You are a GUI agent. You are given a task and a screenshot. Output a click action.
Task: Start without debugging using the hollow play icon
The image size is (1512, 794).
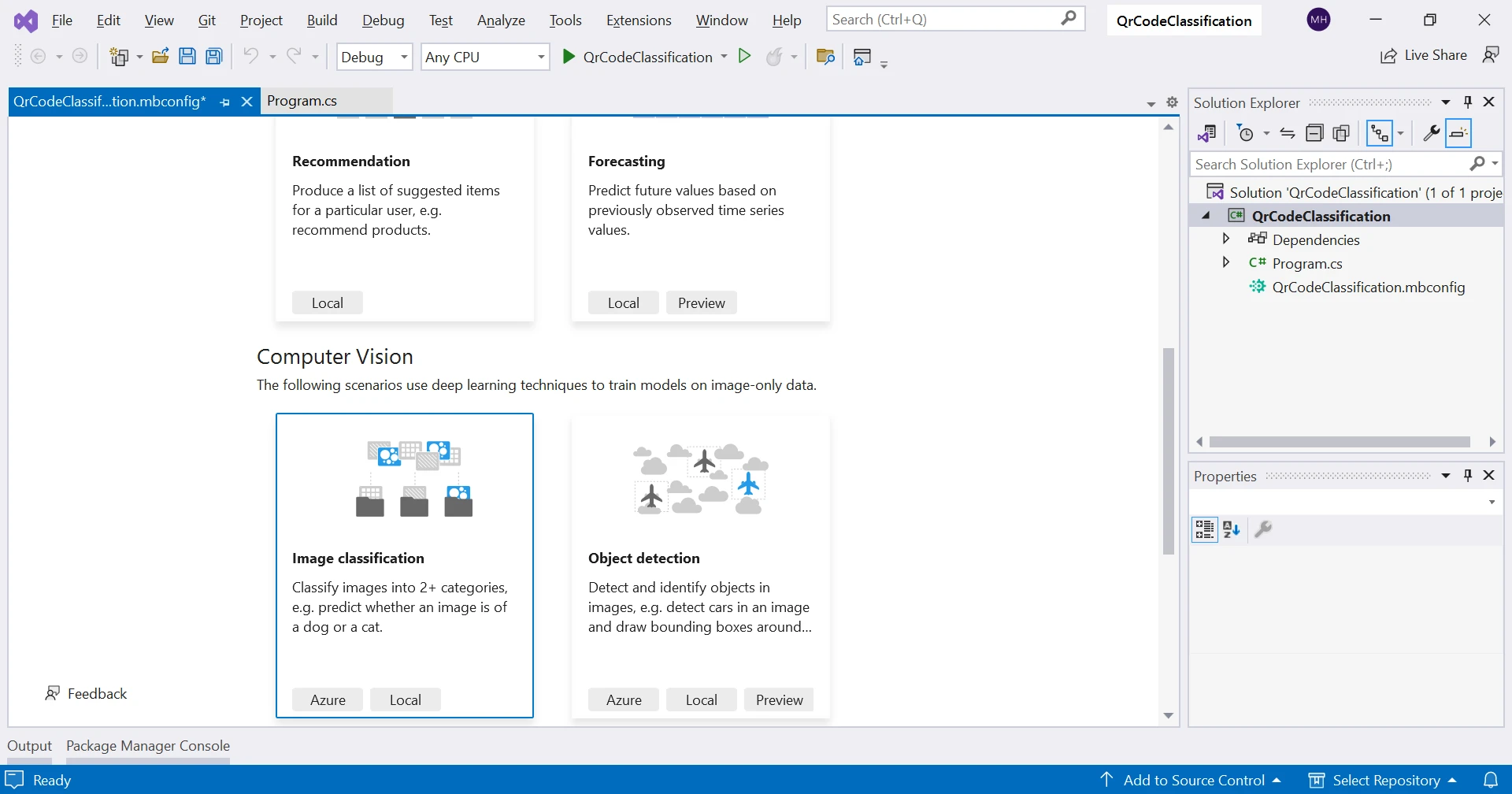point(744,56)
